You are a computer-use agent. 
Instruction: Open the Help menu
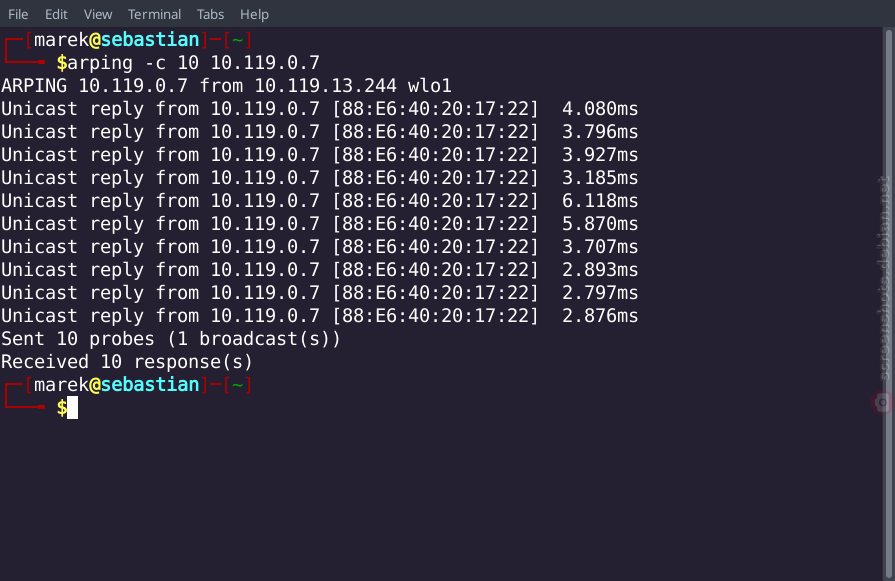point(254,14)
